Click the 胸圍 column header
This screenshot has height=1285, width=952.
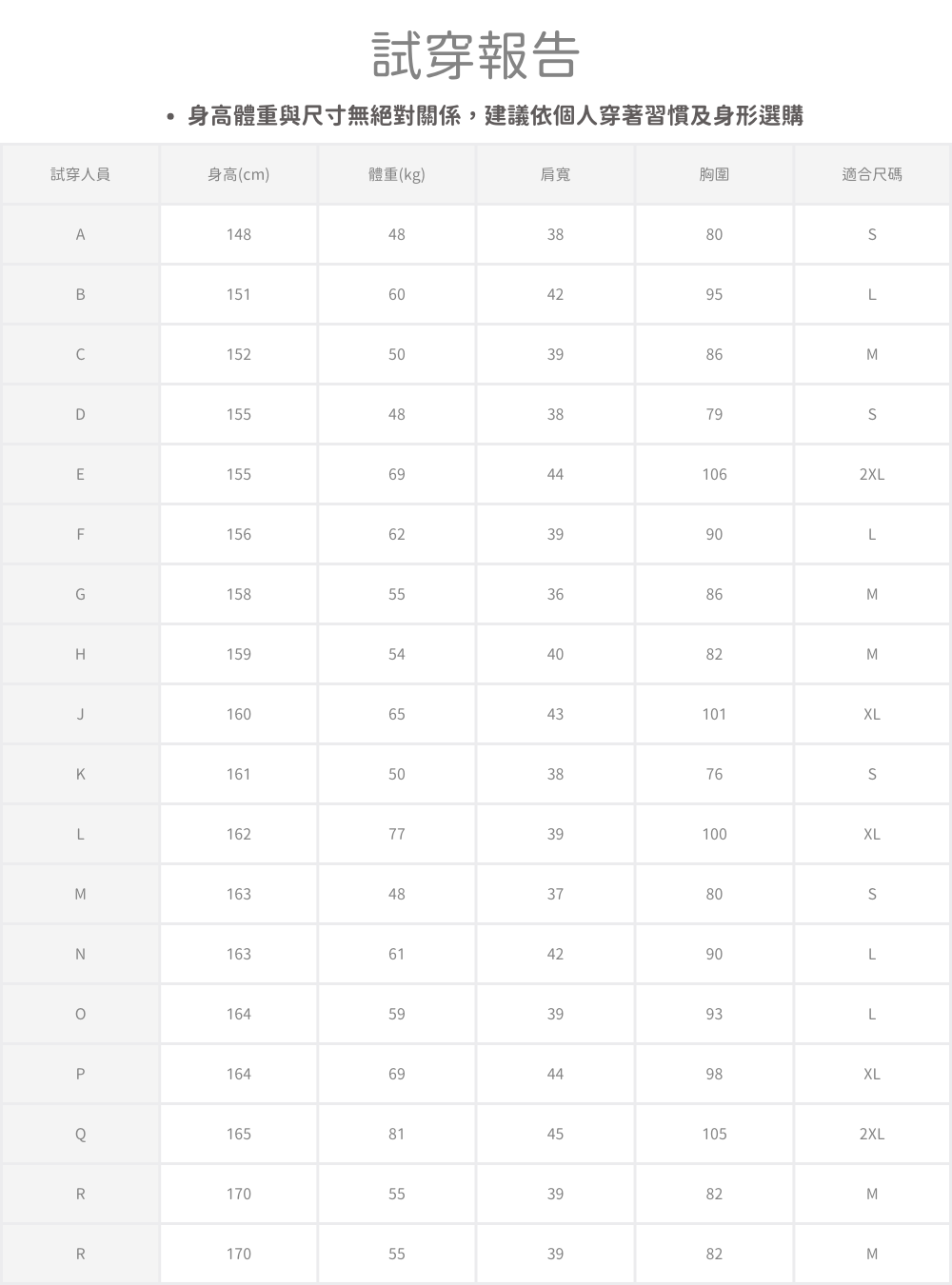point(714,174)
